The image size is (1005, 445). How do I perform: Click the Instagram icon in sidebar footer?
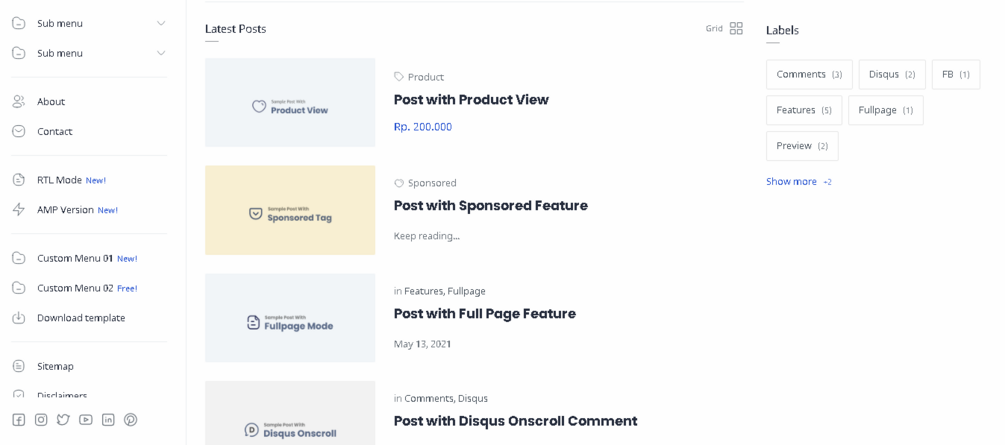tap(41, 420)
